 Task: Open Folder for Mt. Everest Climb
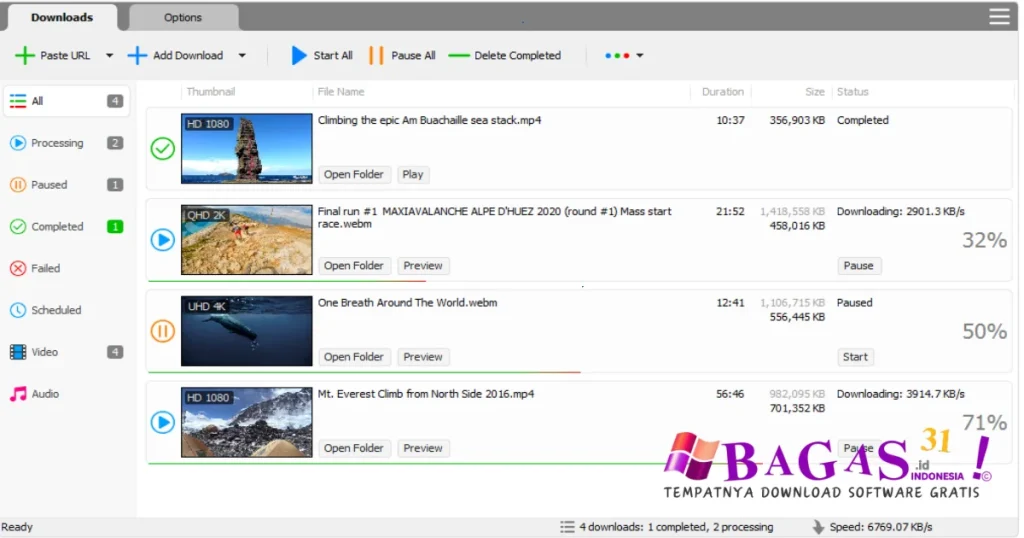(354, 449)
